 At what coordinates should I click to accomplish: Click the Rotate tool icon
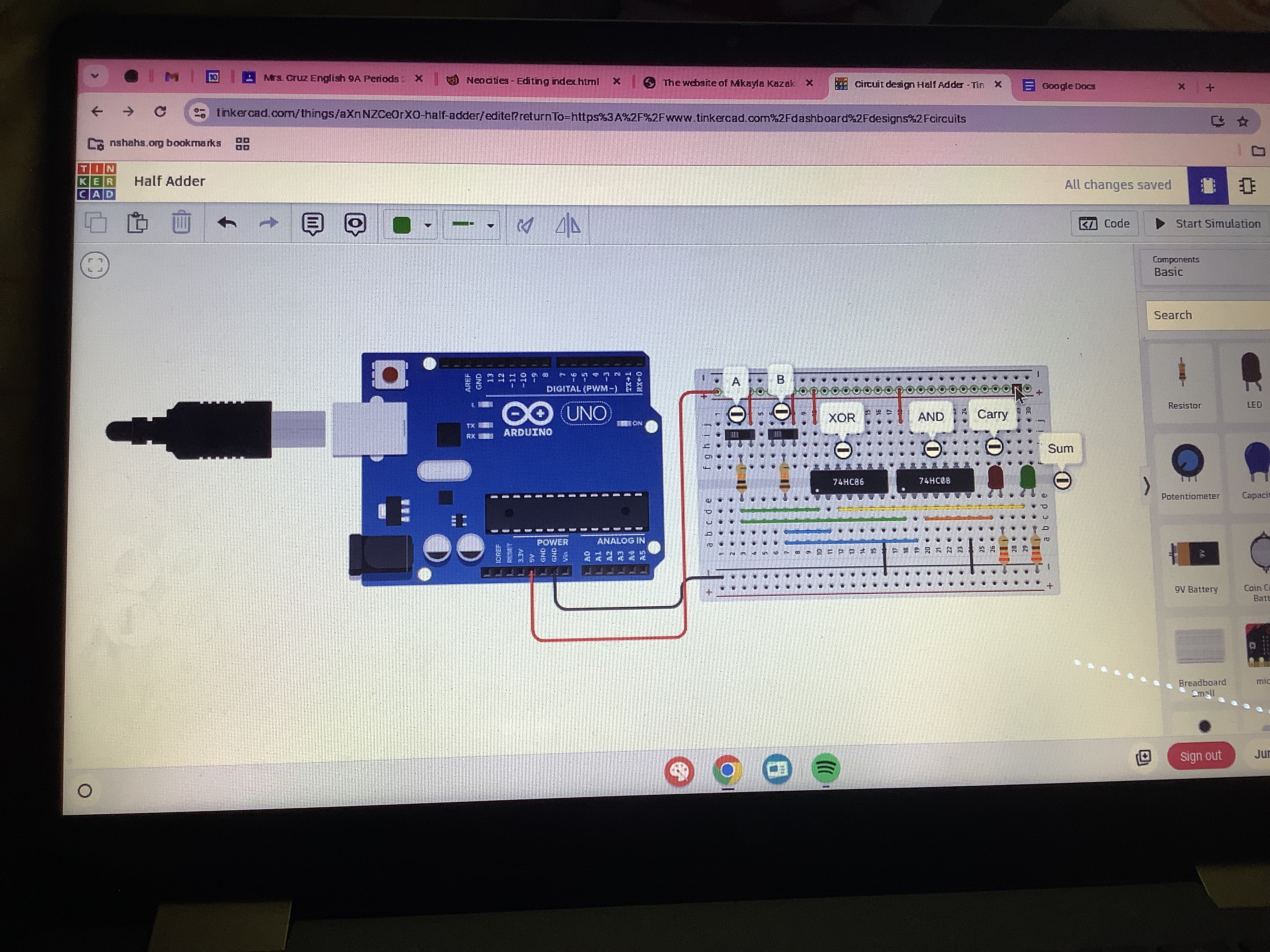click(x=525, y=225)
